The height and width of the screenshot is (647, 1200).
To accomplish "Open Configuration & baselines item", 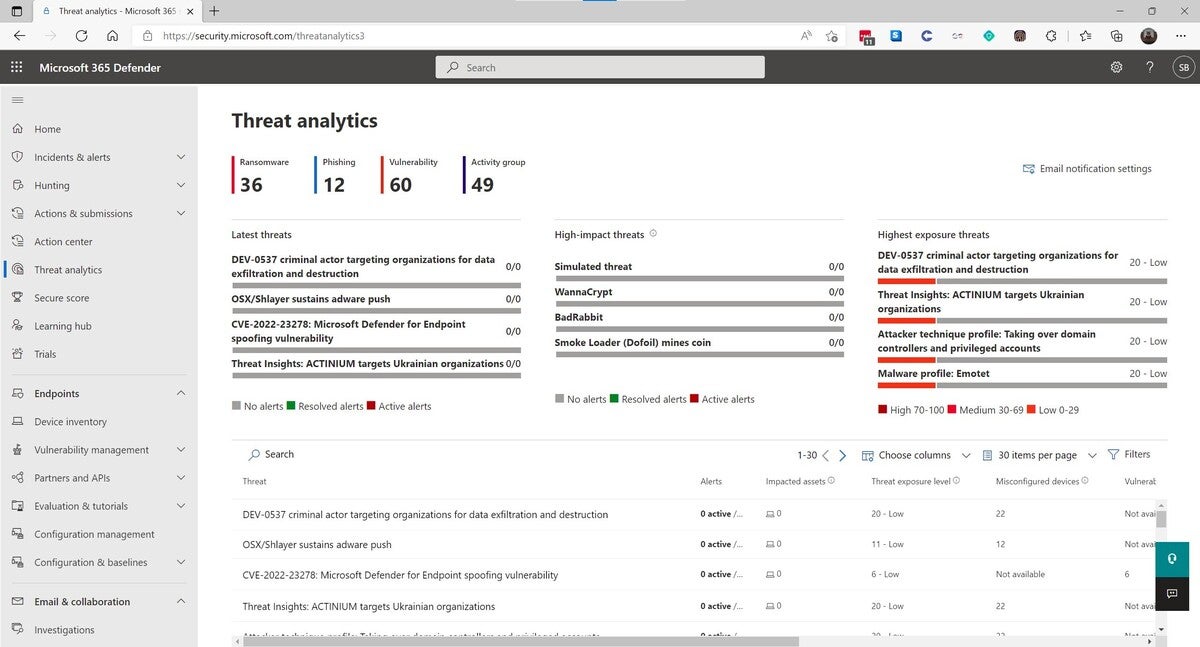I will click(90, 562).
